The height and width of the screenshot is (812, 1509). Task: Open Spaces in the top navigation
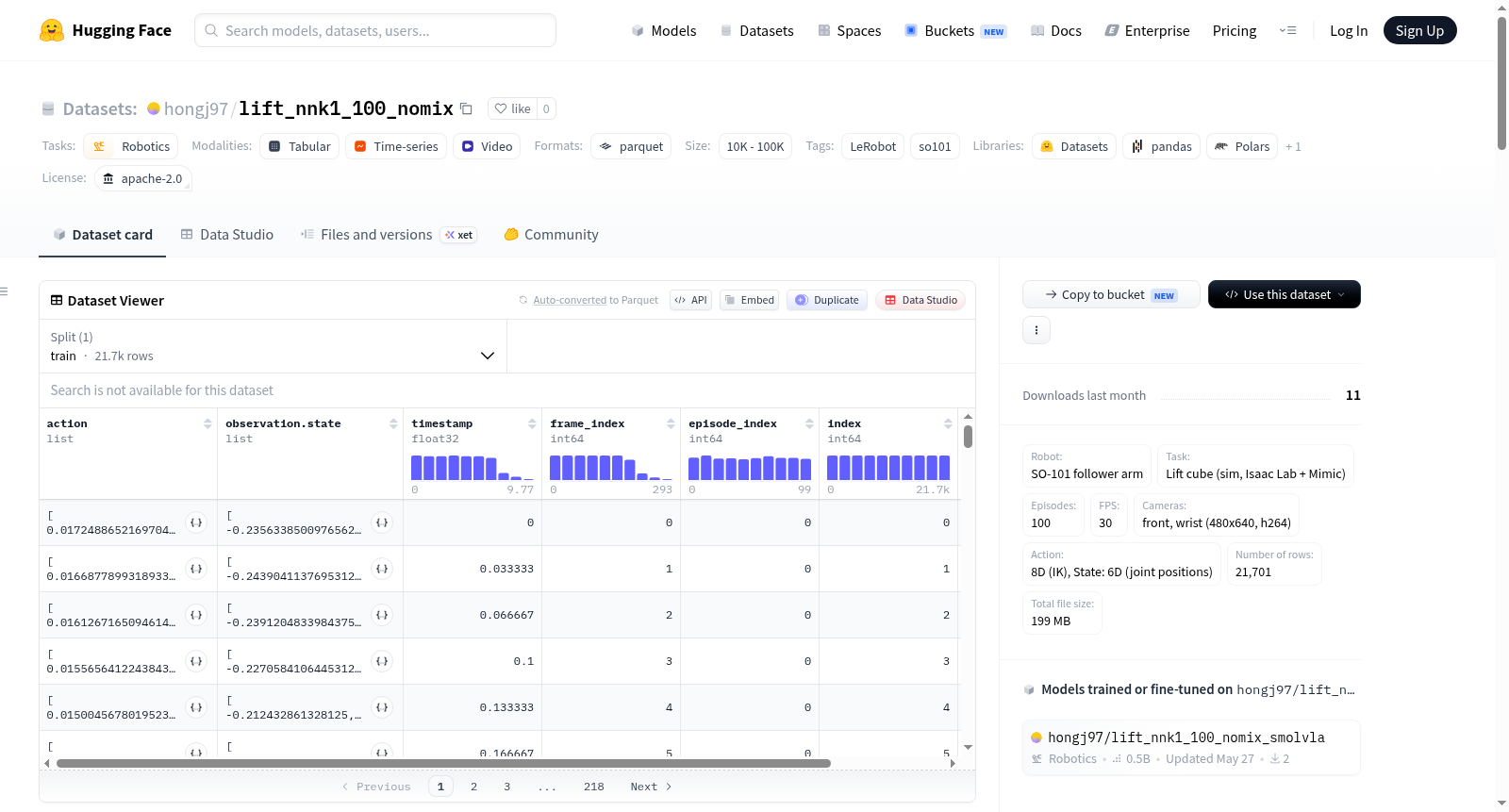click(x=850, y=30)
